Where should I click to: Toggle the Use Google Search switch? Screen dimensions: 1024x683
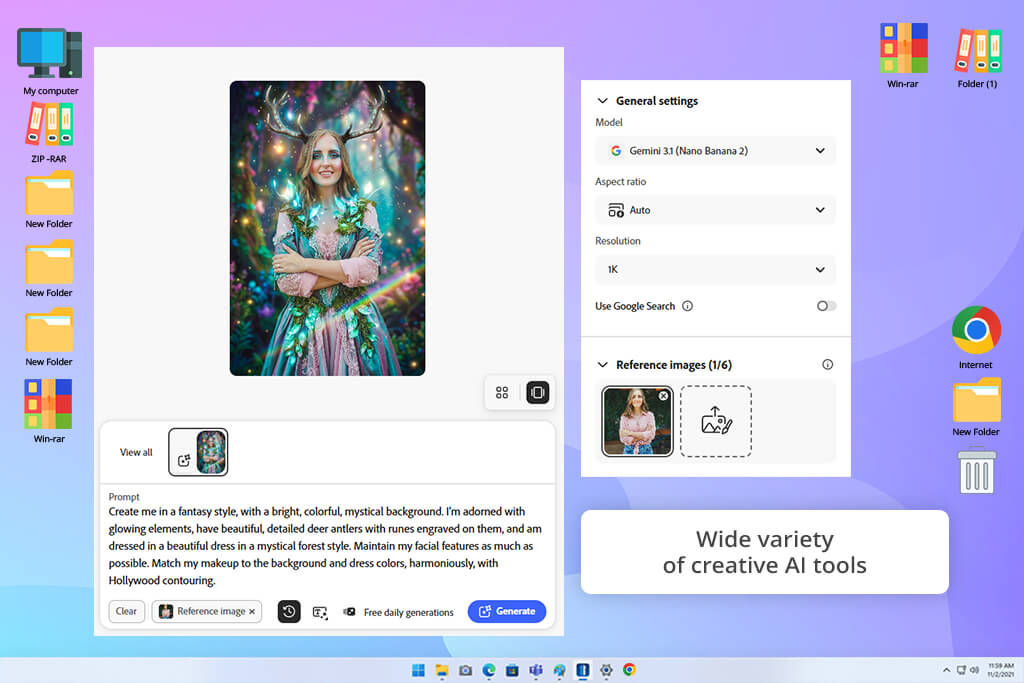tap(826, 306)
